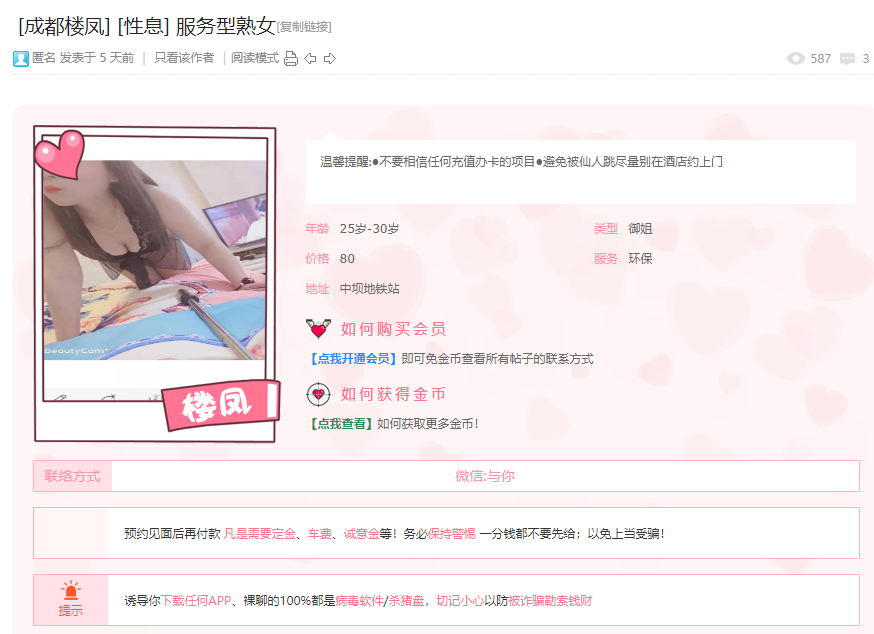The width and height of the screenshot is (874, 634).
Task: Open the post photo thumbnail
Action: pyautogui.click(x=154, y=260)
